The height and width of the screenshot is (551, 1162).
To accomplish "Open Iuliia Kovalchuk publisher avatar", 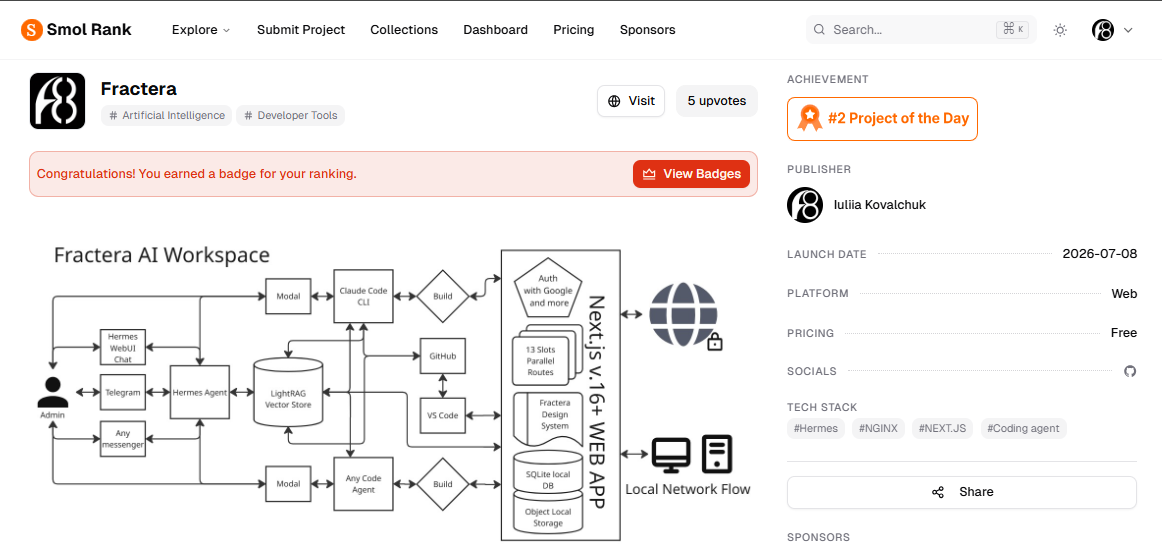I will coord(805,205).
